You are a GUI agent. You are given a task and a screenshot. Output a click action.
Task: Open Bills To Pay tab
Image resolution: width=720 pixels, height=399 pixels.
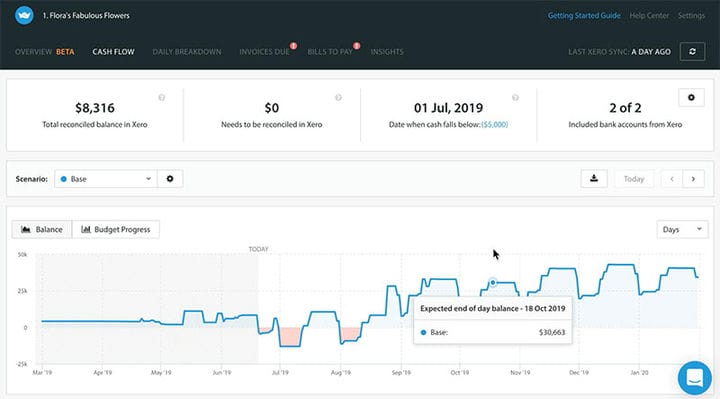click(330, 51)
